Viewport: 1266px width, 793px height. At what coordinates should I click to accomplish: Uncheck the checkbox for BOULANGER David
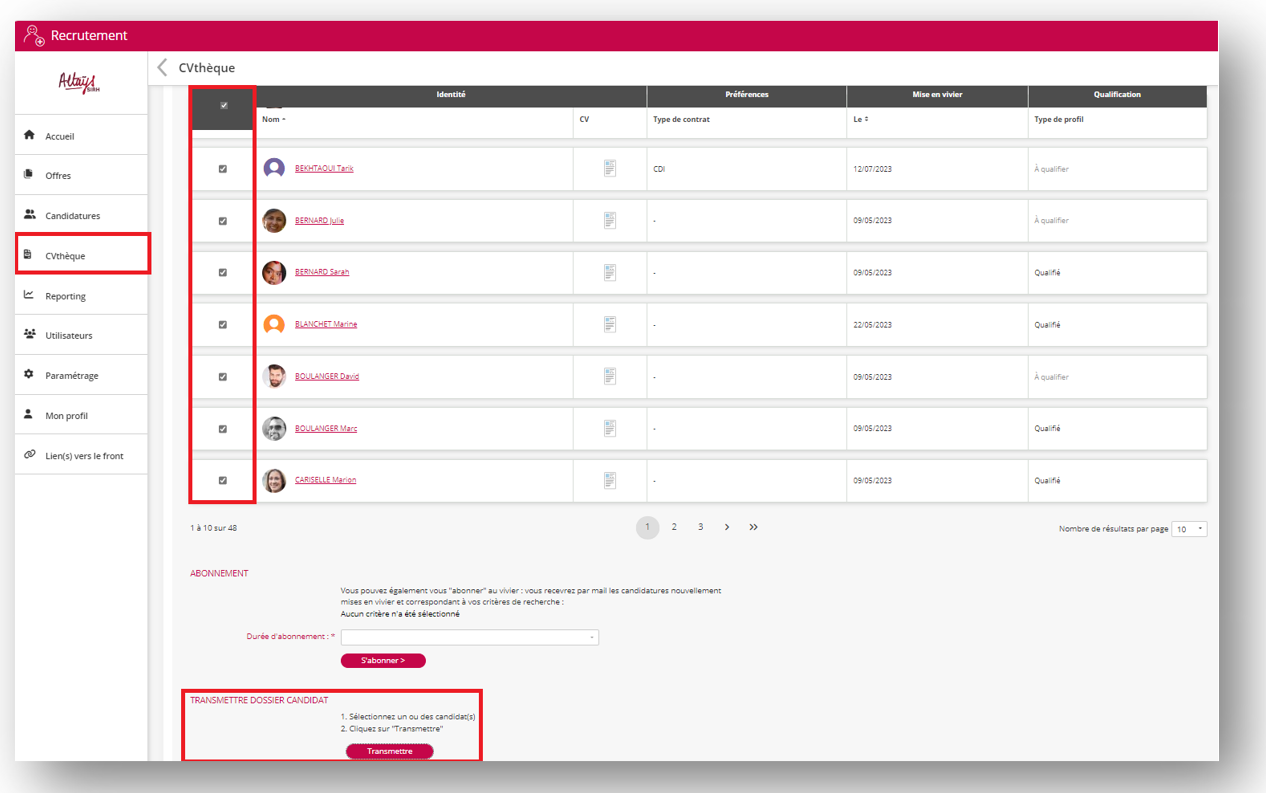pos(223,377)
